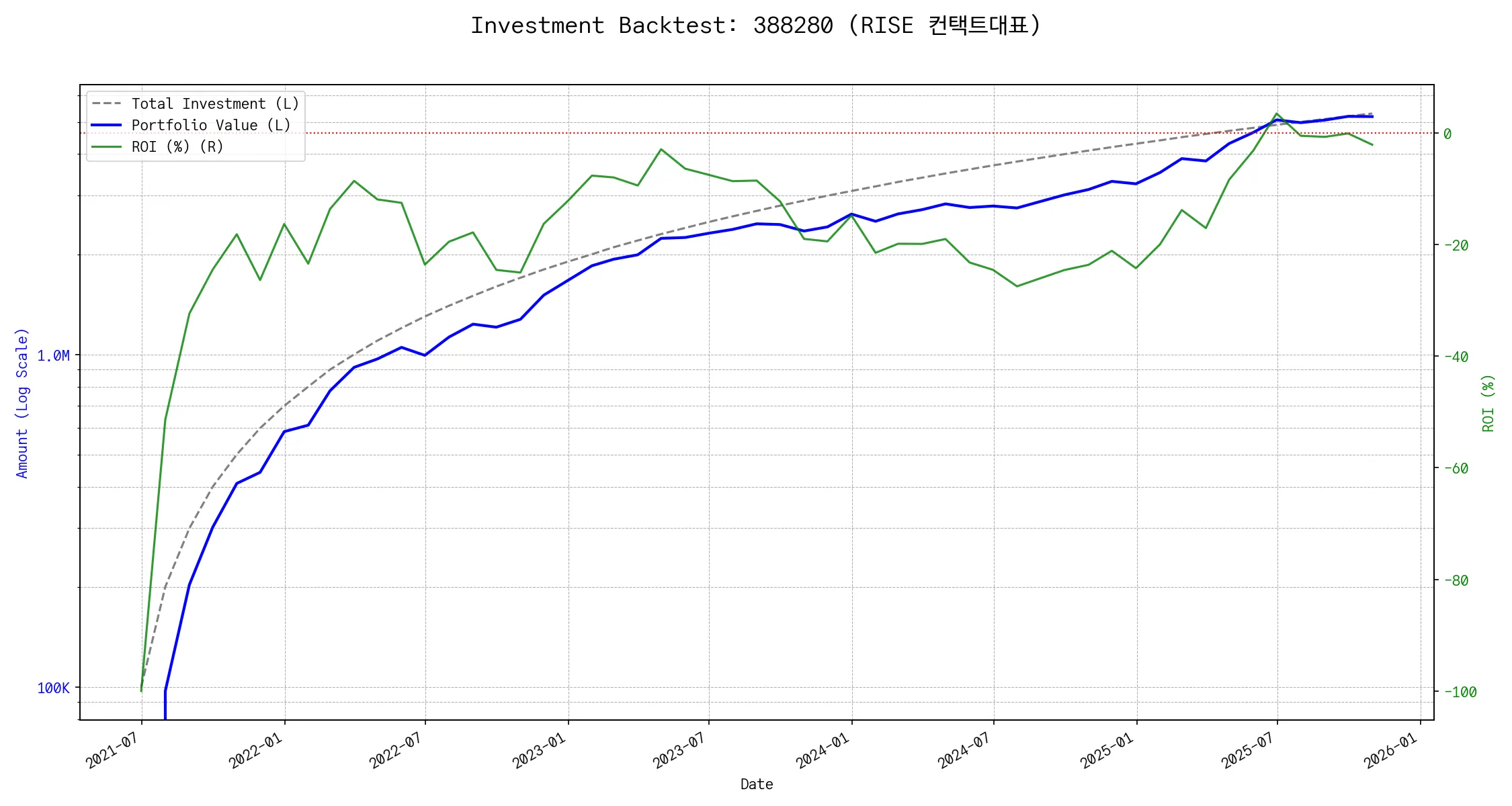The width and height of the screenshot is (1512, 806).
Task: Click the '2026-01' x-axis date label
Action: (1391, 750)
